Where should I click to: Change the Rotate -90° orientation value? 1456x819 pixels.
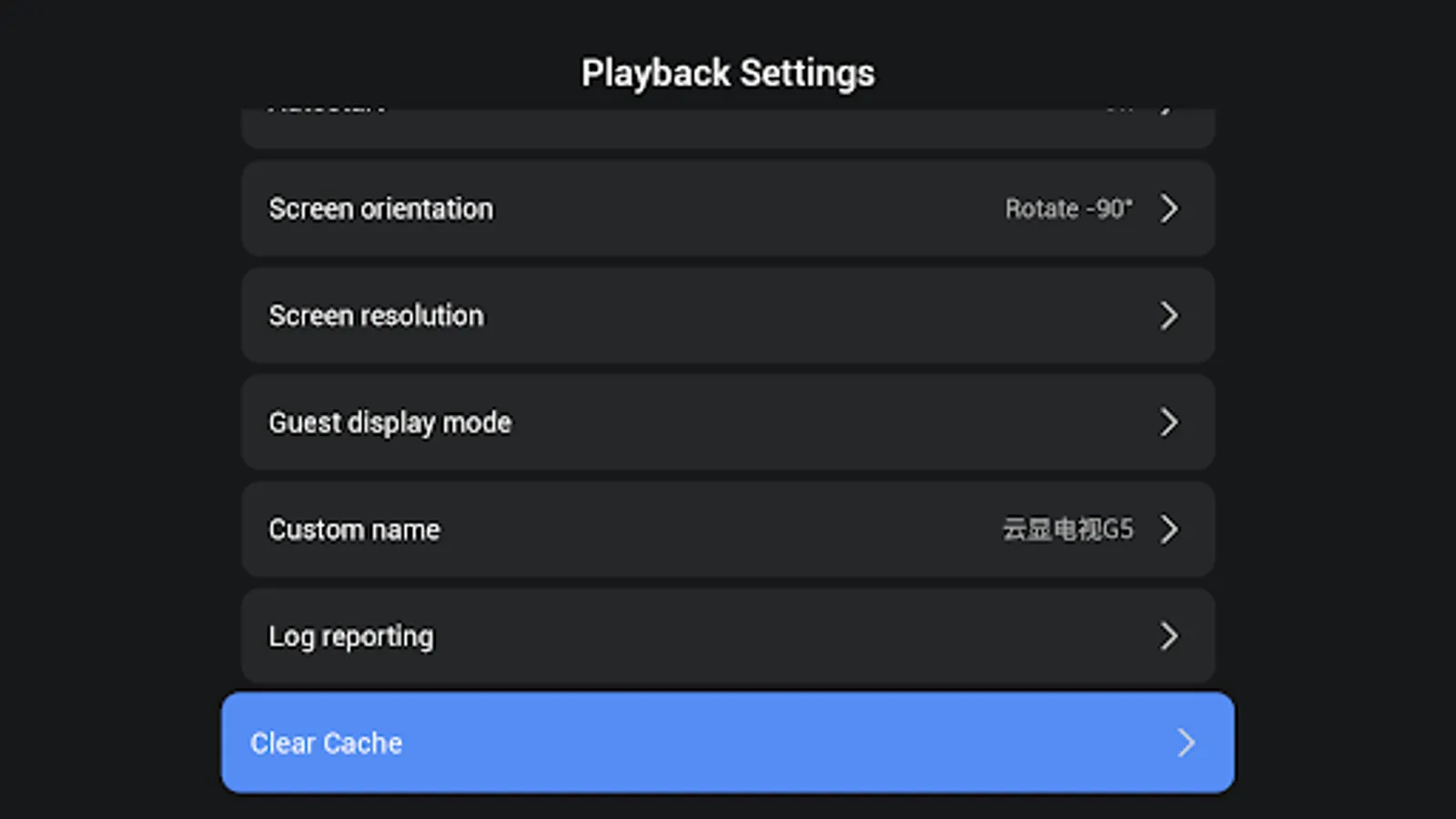(x=1068, y=209)
